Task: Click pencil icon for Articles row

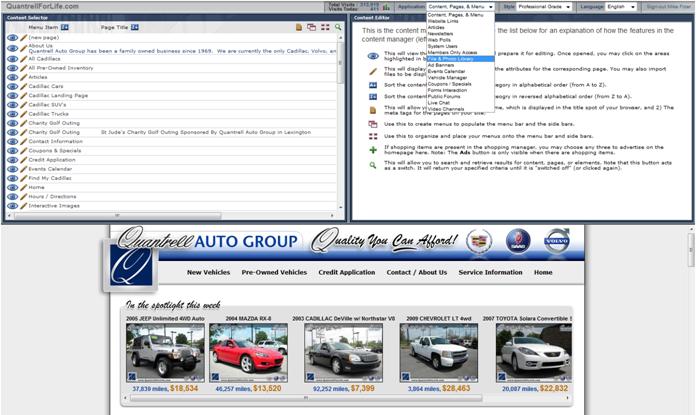Action: click(x=24, y=77)
